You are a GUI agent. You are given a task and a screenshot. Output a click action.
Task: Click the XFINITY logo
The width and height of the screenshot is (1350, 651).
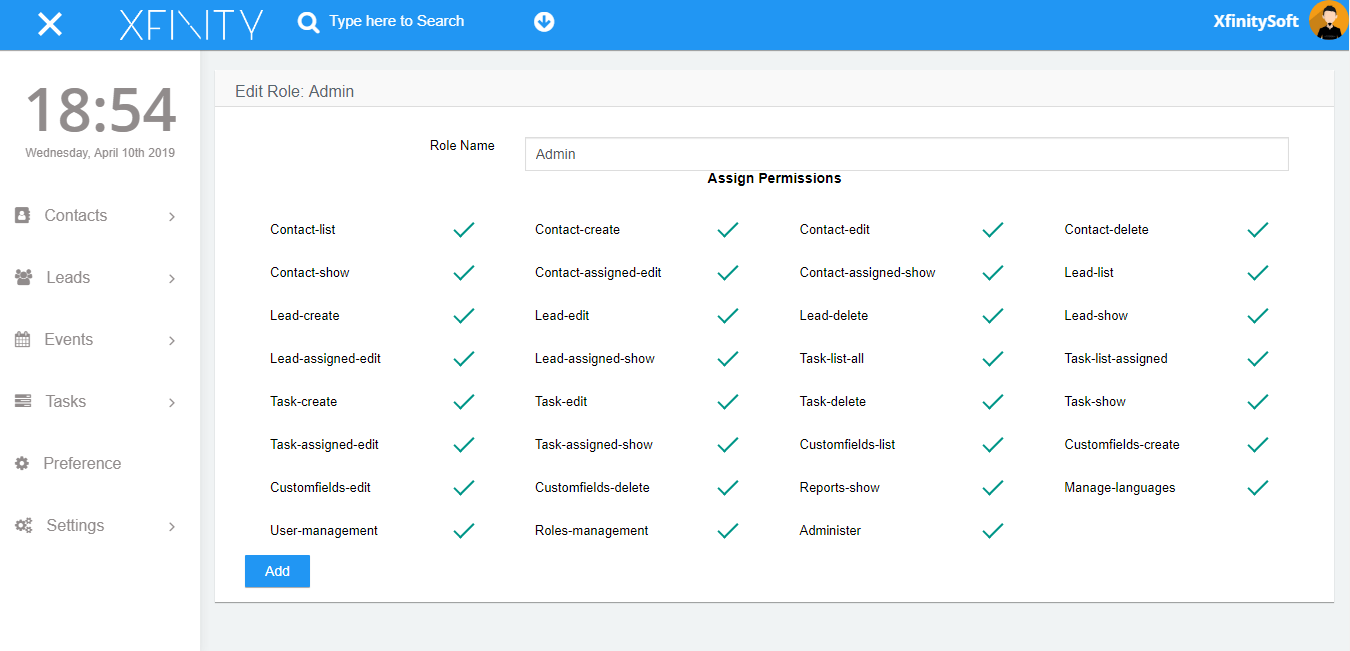191,23
